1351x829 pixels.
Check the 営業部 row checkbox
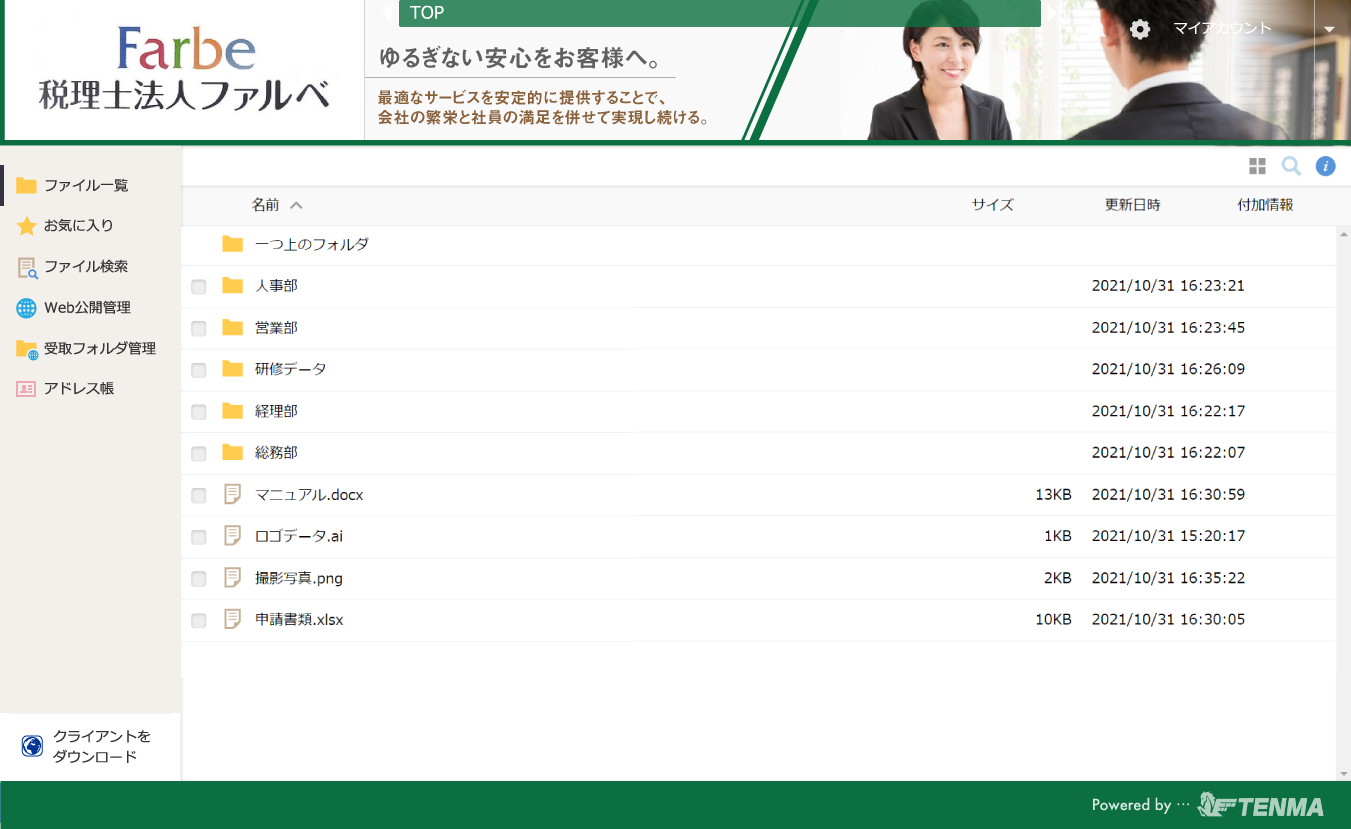(x=199, y=329)
